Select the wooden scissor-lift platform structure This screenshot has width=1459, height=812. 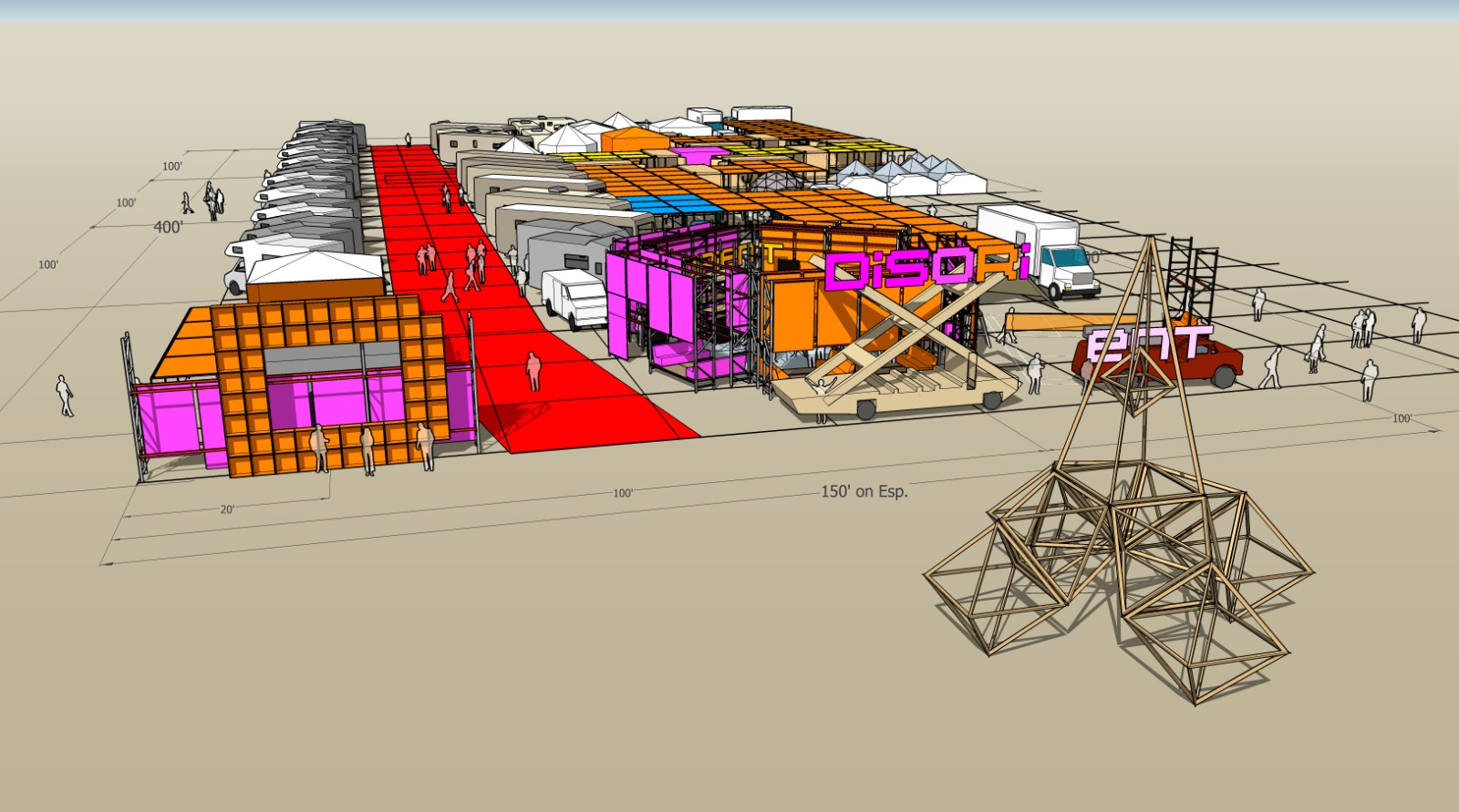coord(898,365)
